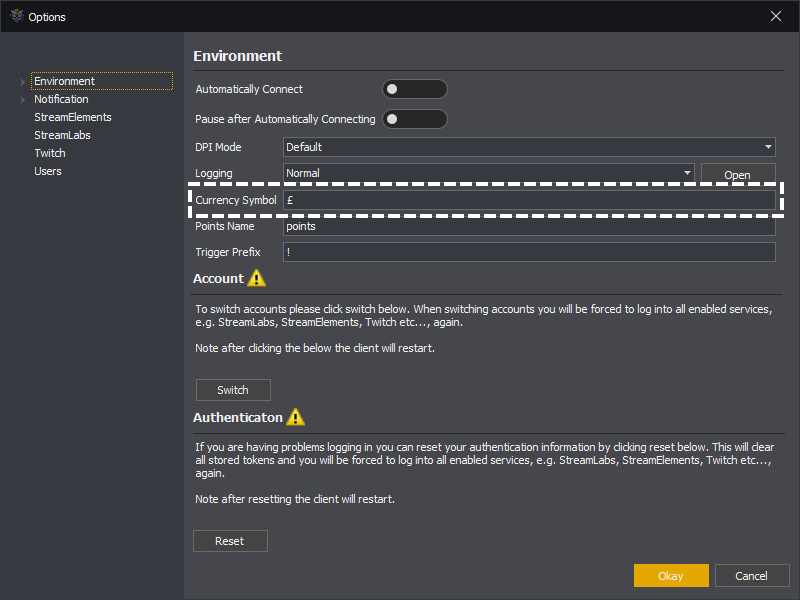Click the Switch account button
Image resolution: width=800 pixels, height=600 pixels.
[233, 390]
